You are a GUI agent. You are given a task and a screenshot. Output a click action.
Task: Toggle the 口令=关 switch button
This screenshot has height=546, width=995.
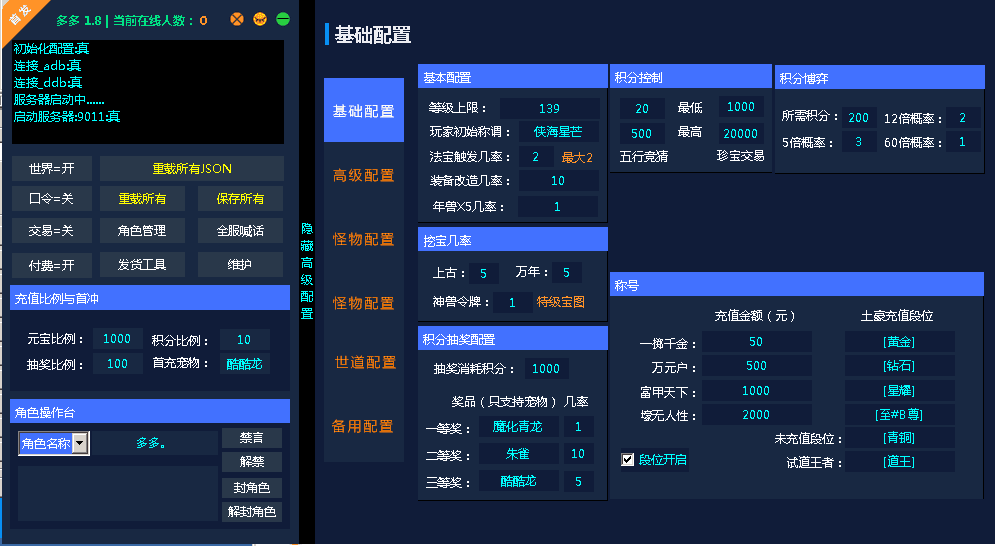(x=52, y=199)
